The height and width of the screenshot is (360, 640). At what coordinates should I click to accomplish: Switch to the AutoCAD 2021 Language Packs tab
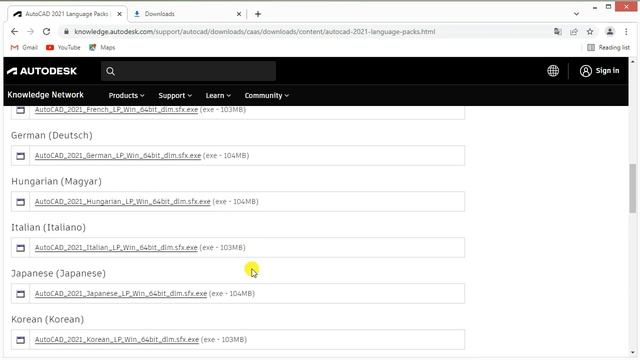click(x=67, y=14)
